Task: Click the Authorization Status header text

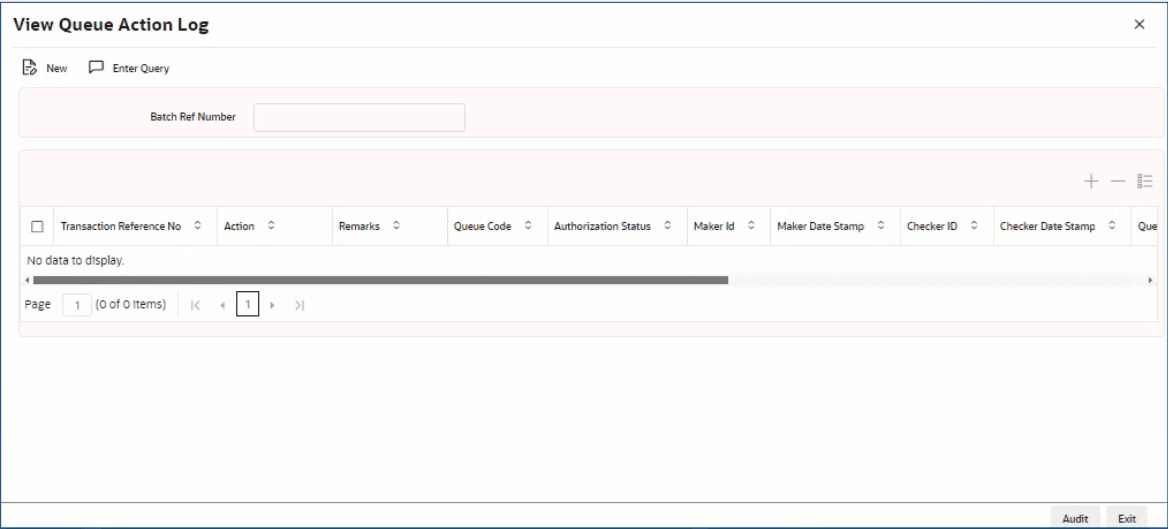Action: 602,227
